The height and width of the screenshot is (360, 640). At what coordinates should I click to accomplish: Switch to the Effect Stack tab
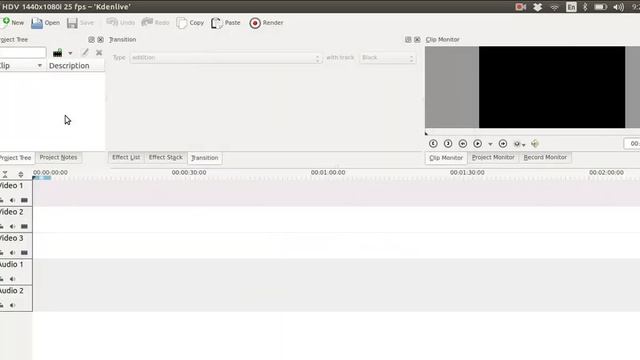(x=166, y=158)
